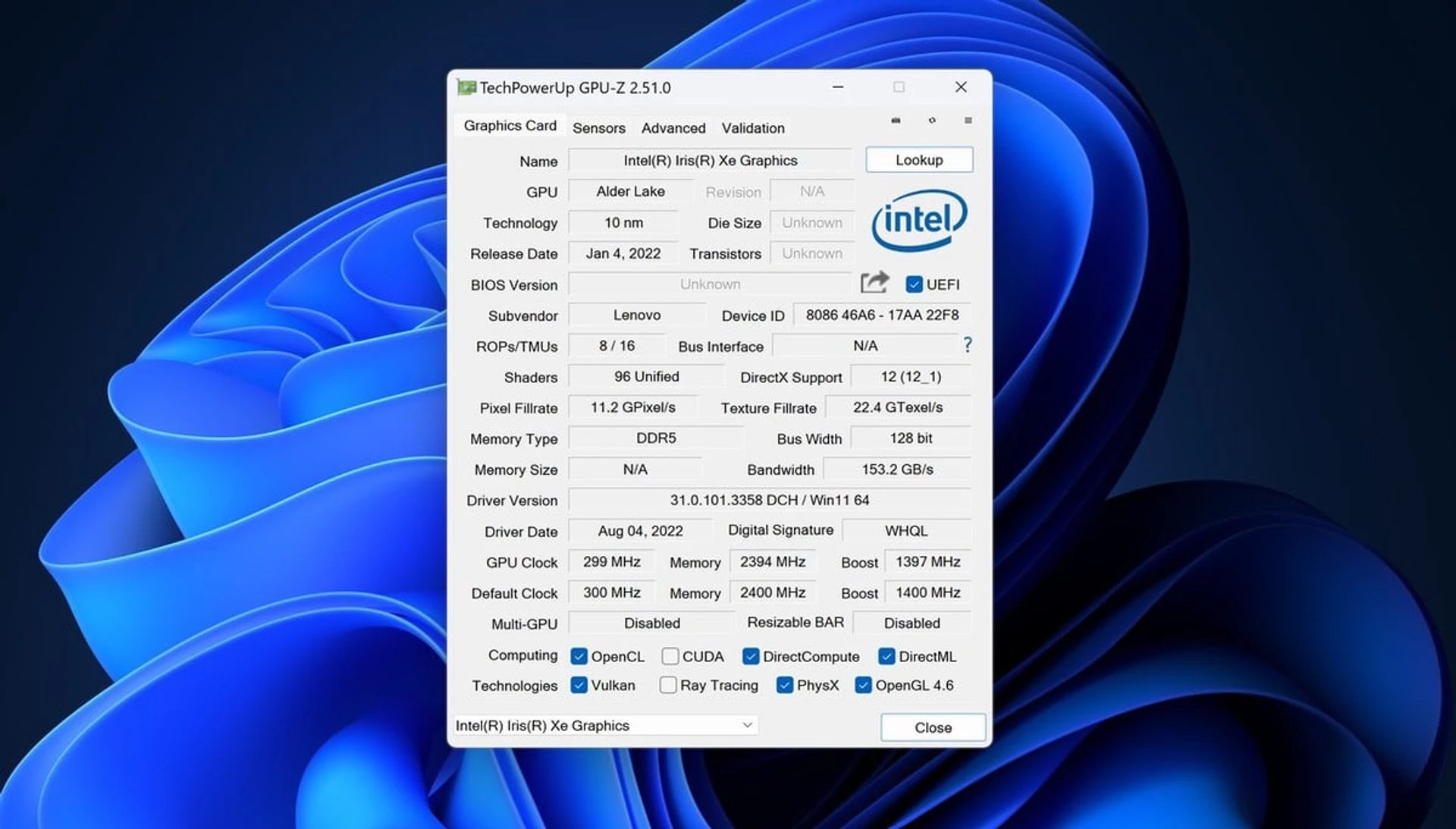Click the Resizable BAR Disabled field
Image resolution: width=1456 pixels, height=829 pixels.
point(912,623)
